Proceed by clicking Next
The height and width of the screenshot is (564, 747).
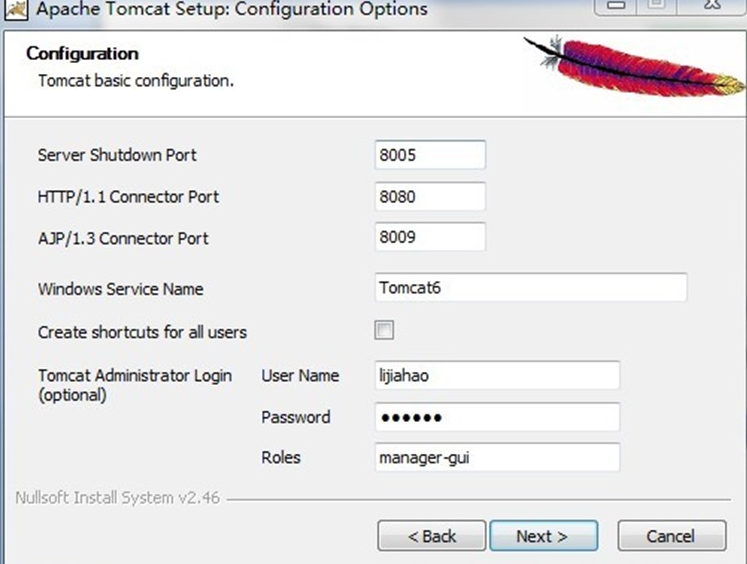coord(543,536)
